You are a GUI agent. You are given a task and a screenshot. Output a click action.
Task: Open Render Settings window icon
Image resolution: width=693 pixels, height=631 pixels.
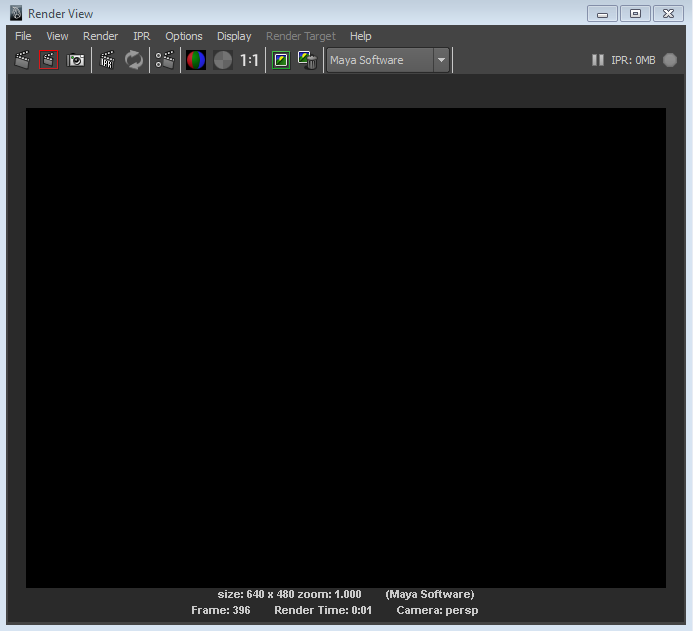pos(165,60)
